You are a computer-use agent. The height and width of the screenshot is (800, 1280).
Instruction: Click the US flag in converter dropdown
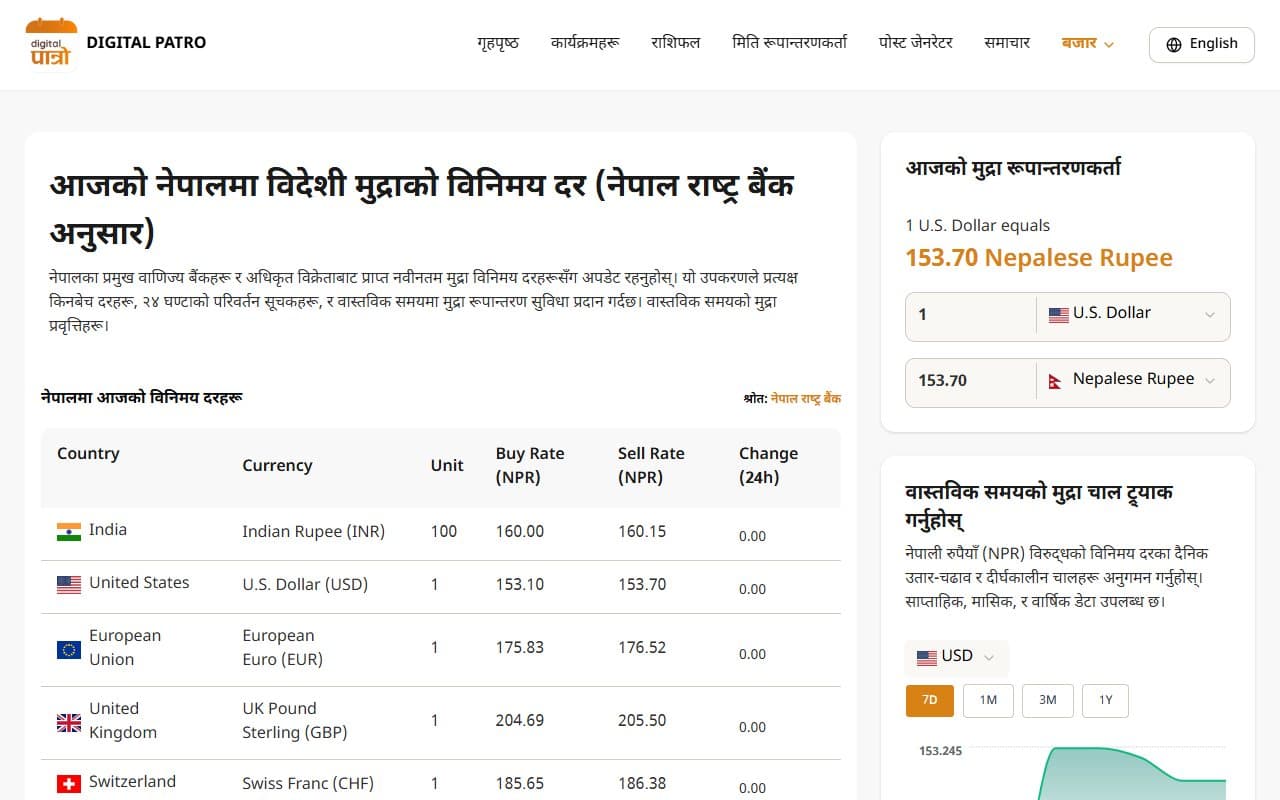pos(1059,315)
